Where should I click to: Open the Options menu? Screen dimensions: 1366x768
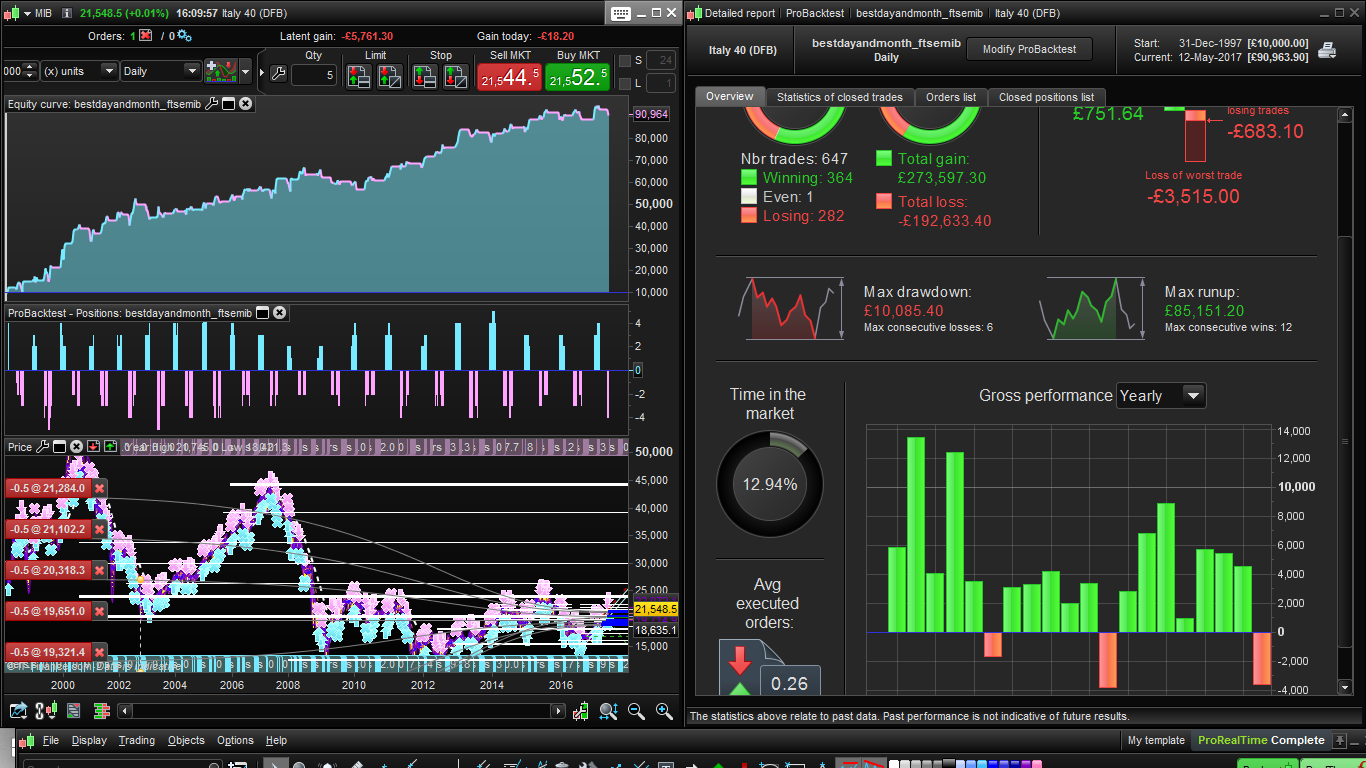[x=235, y=740]
